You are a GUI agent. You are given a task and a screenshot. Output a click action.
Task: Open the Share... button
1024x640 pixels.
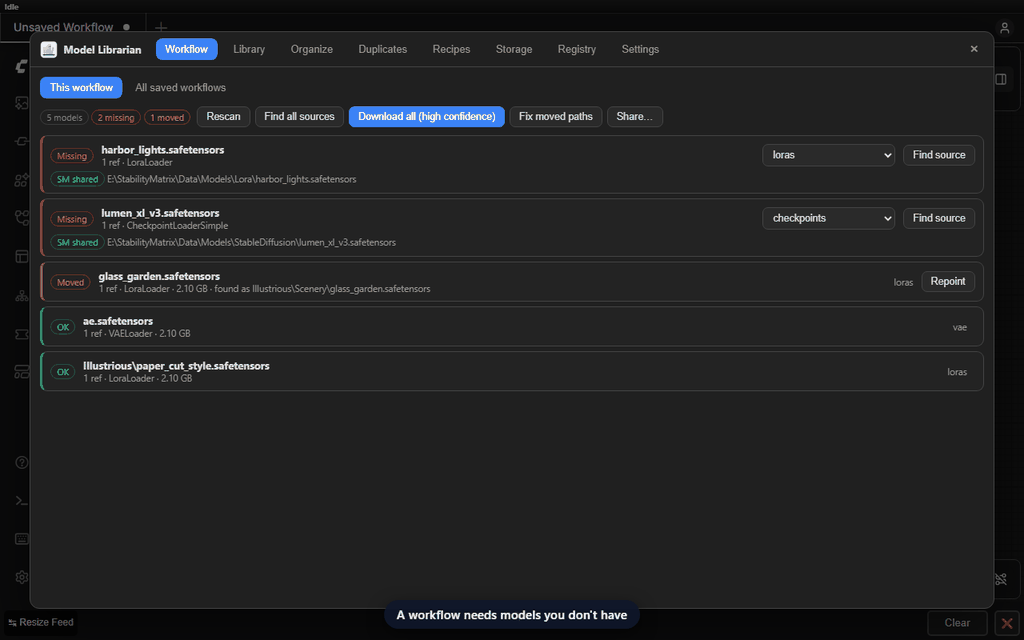pos(635,116)
